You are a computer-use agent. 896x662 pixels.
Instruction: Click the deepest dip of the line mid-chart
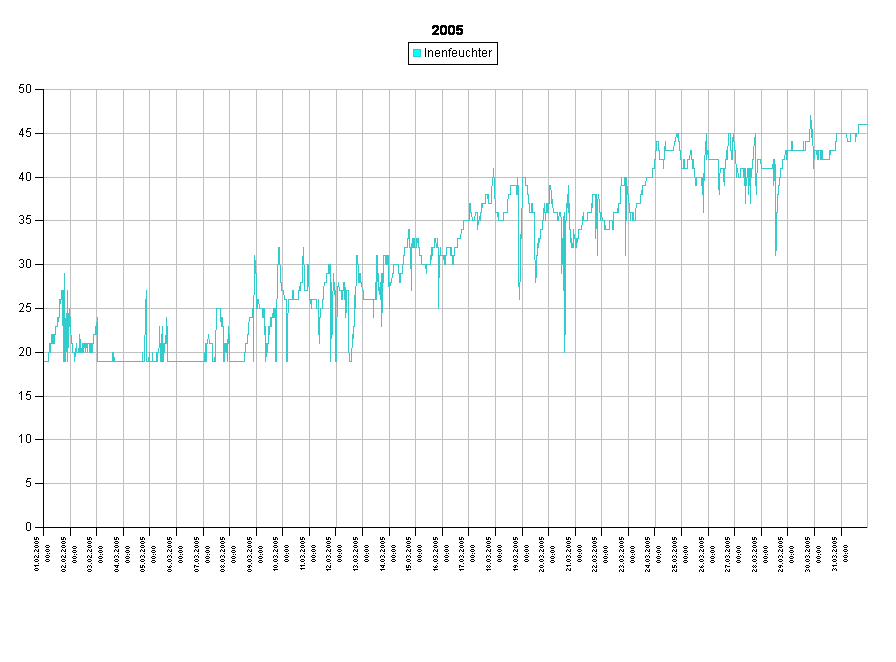(564, 350)
